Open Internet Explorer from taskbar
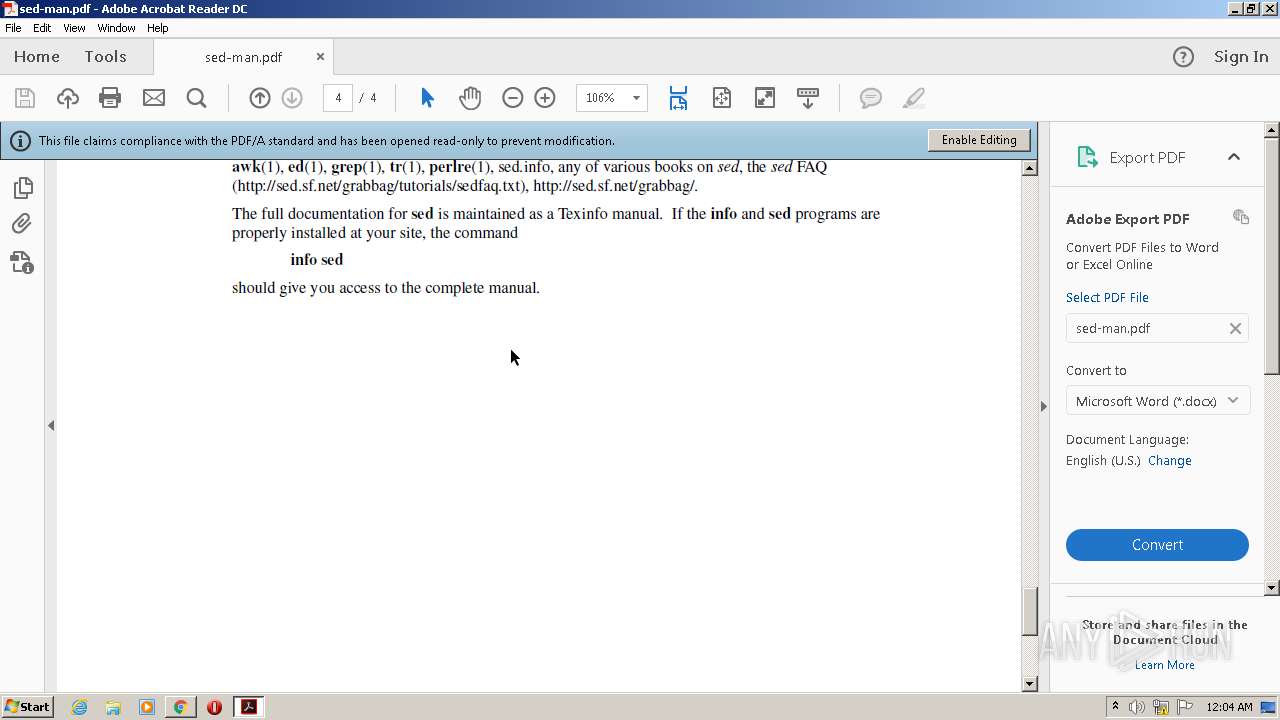The height and width of the screenshot is (720, 1280). pyautogui.click(x=79, y=707)
